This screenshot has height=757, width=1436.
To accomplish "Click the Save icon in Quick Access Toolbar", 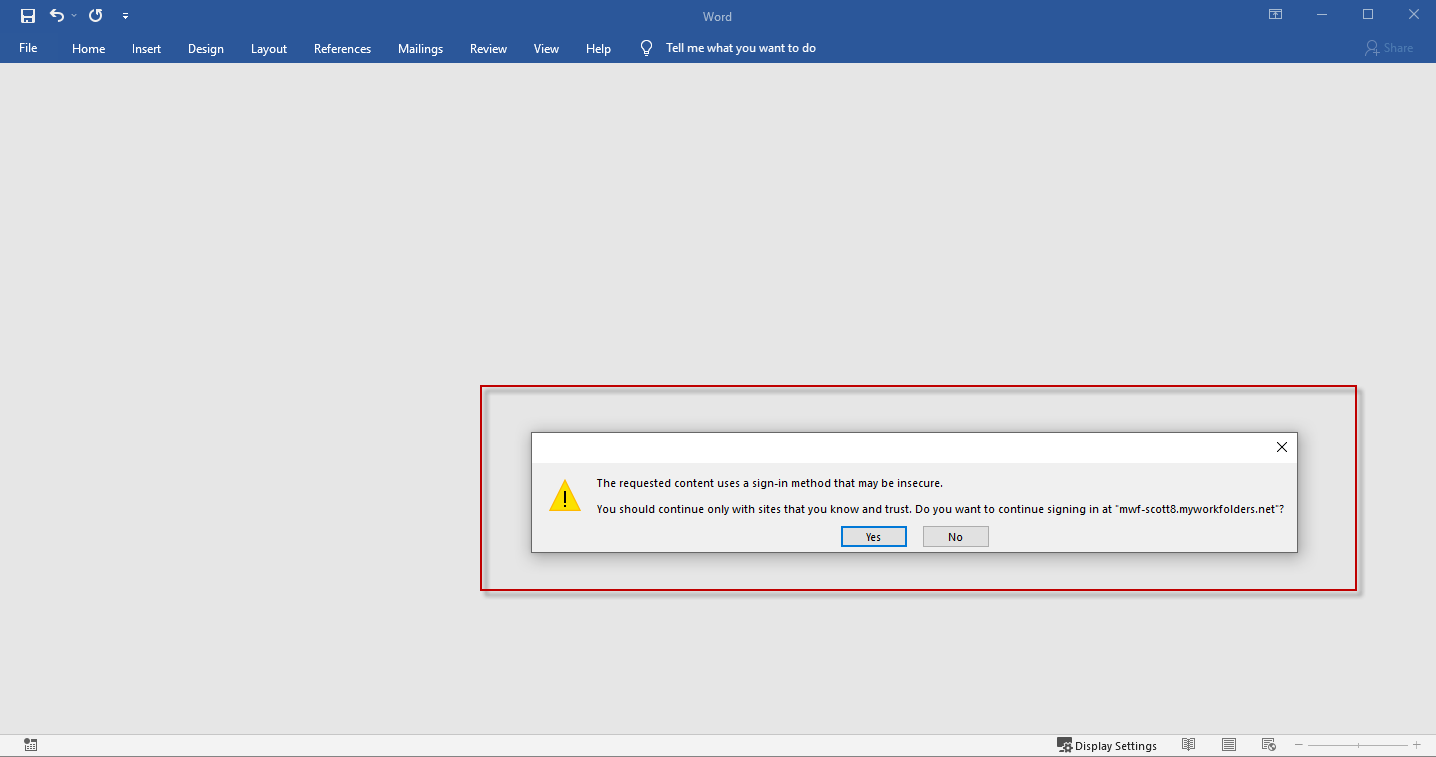I will [28, 16].
